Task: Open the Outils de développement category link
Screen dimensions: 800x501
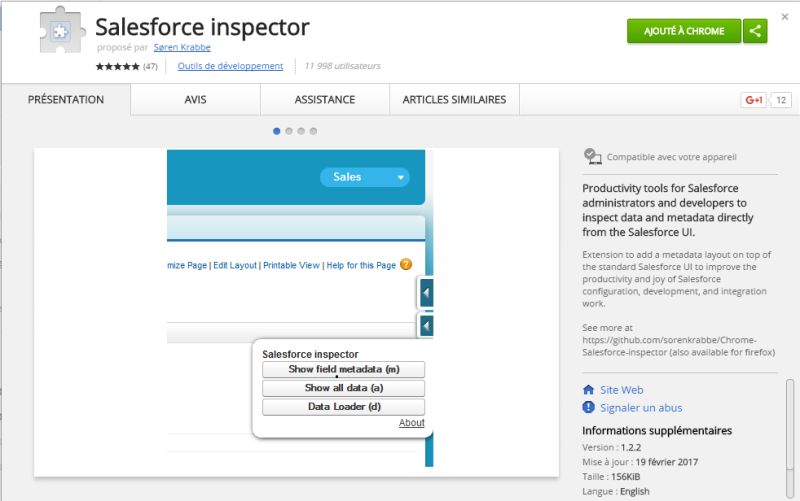Action: [x=230, y=66]
